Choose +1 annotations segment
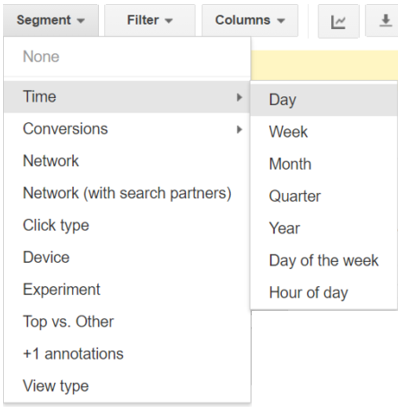Screen dimensions: 398x411 click(x=127, y=354)
